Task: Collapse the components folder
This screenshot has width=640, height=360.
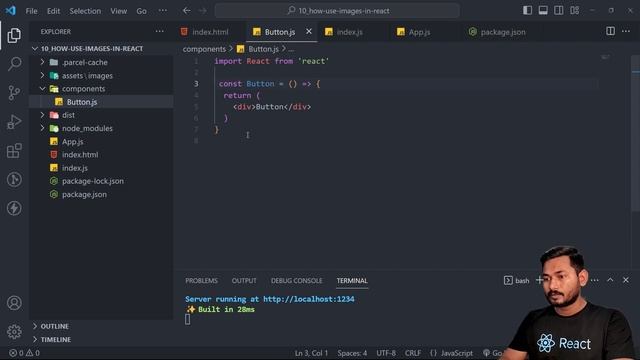Action: pyautogui.click(x=101, y=89)
